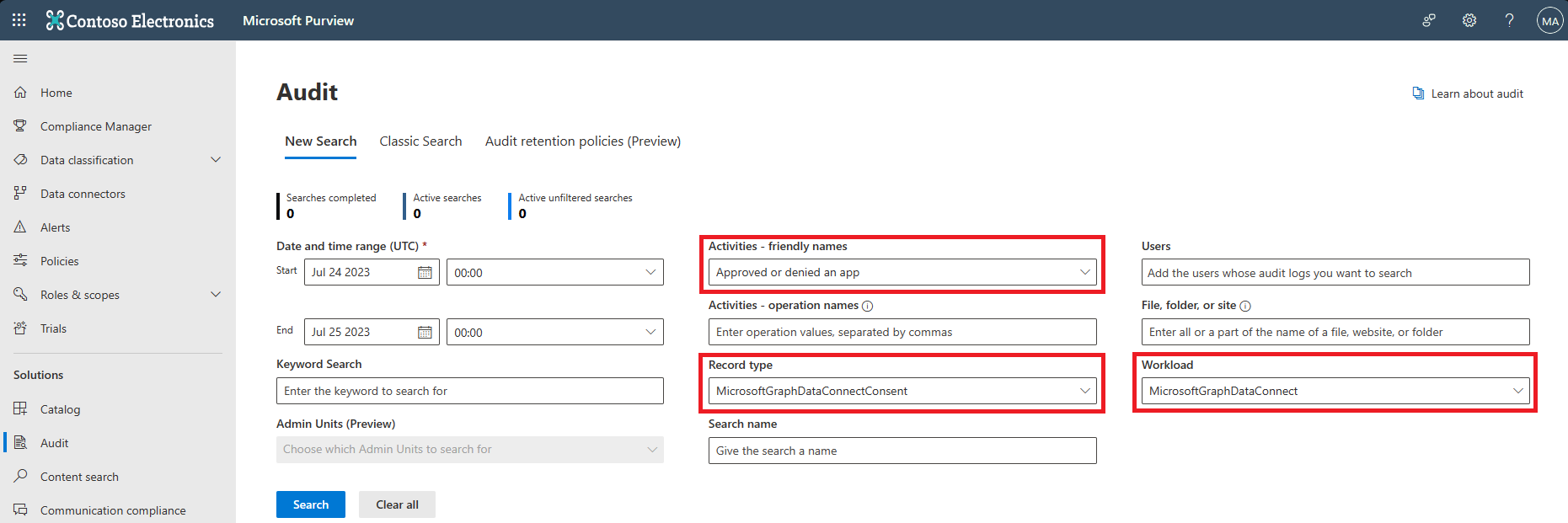Click the File, folder, or site info icon
Image resolution: width=1568 pixels, height=523 pixels.
1245,306
